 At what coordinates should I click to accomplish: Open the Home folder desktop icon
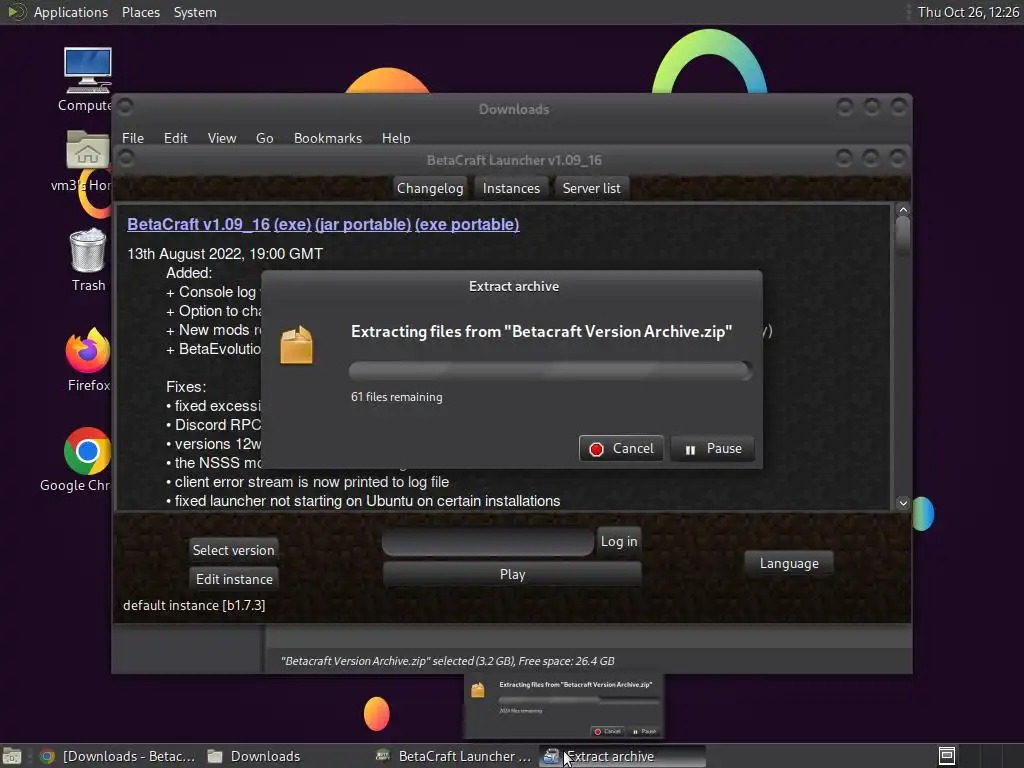point(88,151)
